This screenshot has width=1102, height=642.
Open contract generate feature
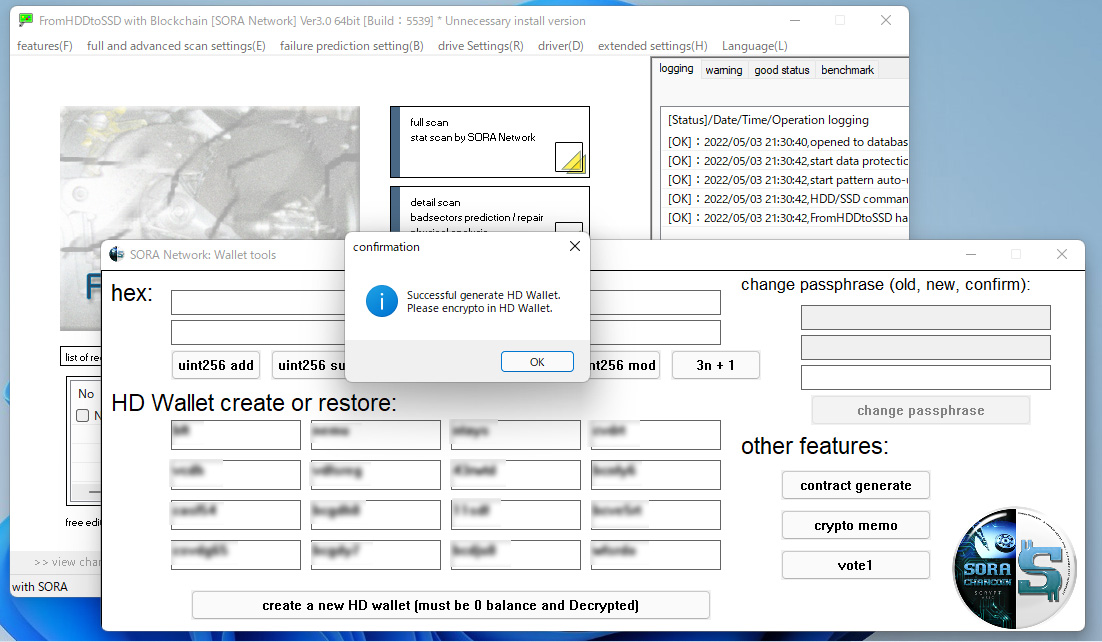point(855,485)
